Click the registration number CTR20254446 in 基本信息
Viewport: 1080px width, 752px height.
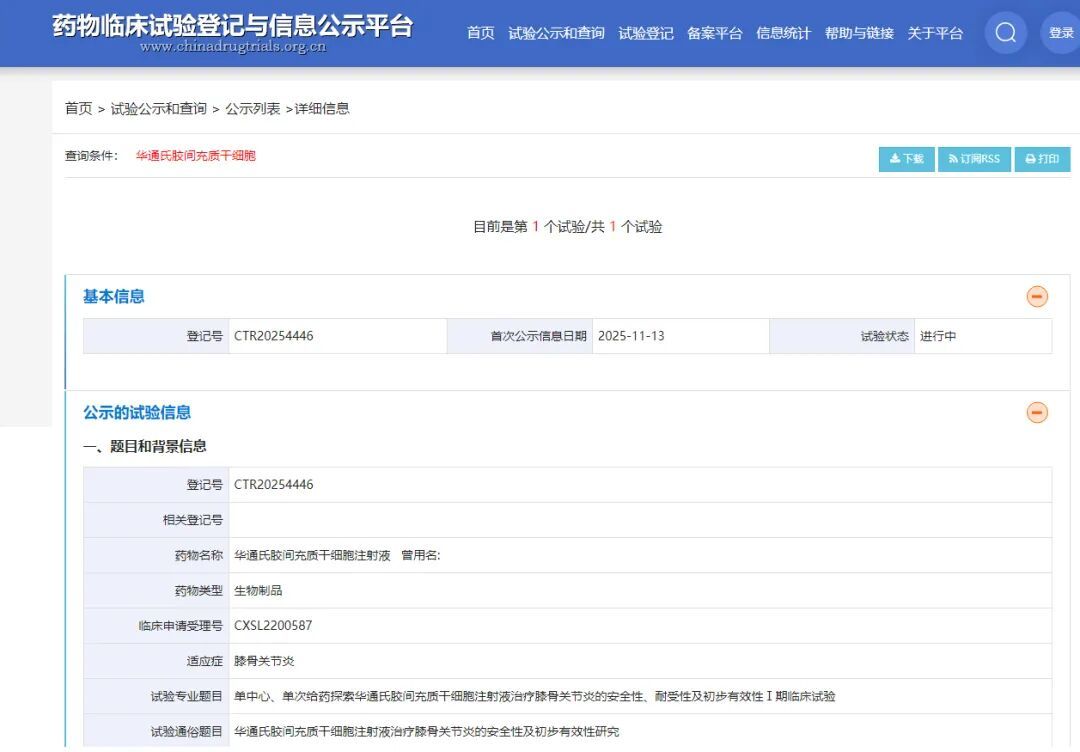coord(274,336)
